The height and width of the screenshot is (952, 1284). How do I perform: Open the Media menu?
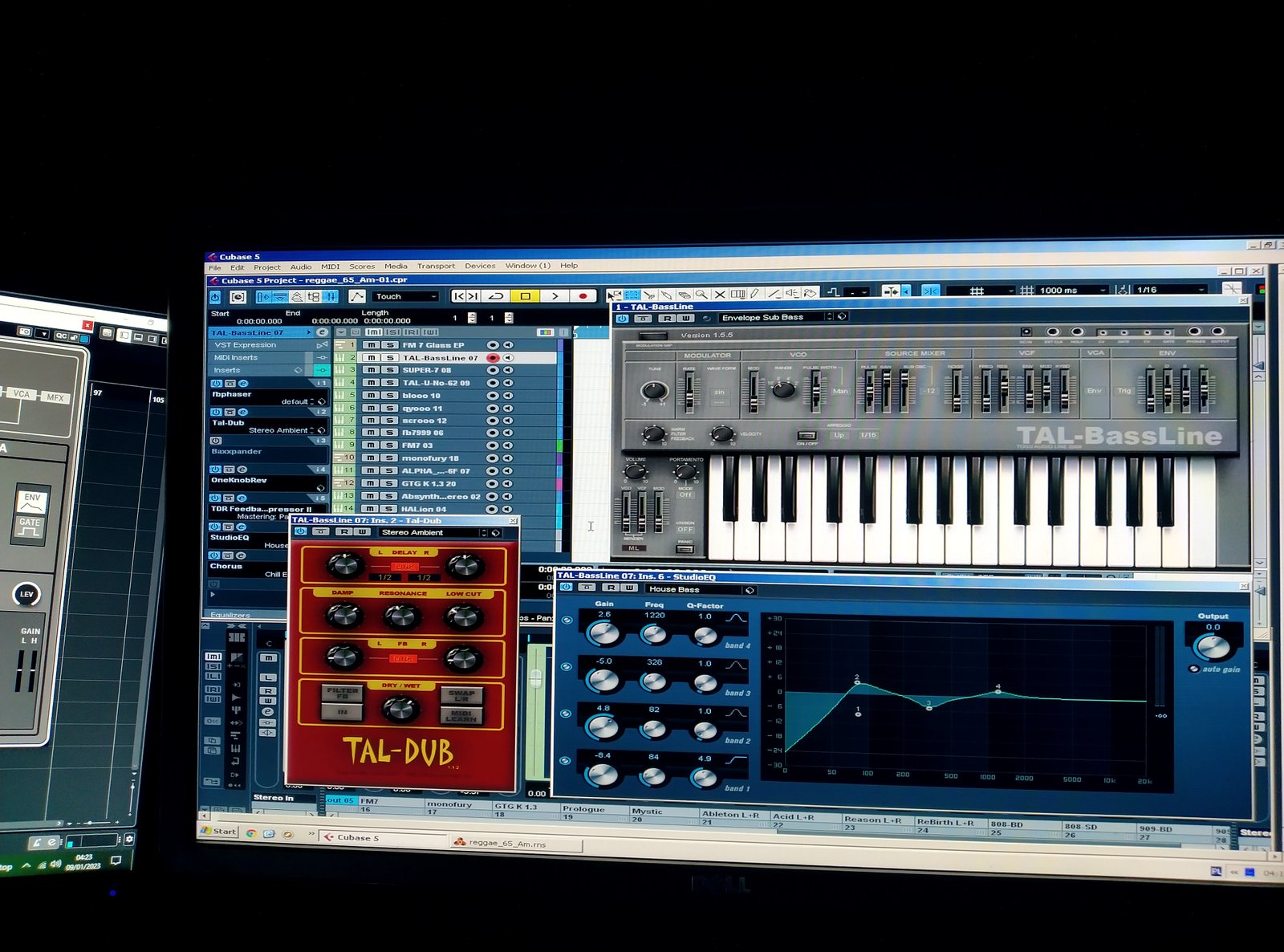coord(396,266)
